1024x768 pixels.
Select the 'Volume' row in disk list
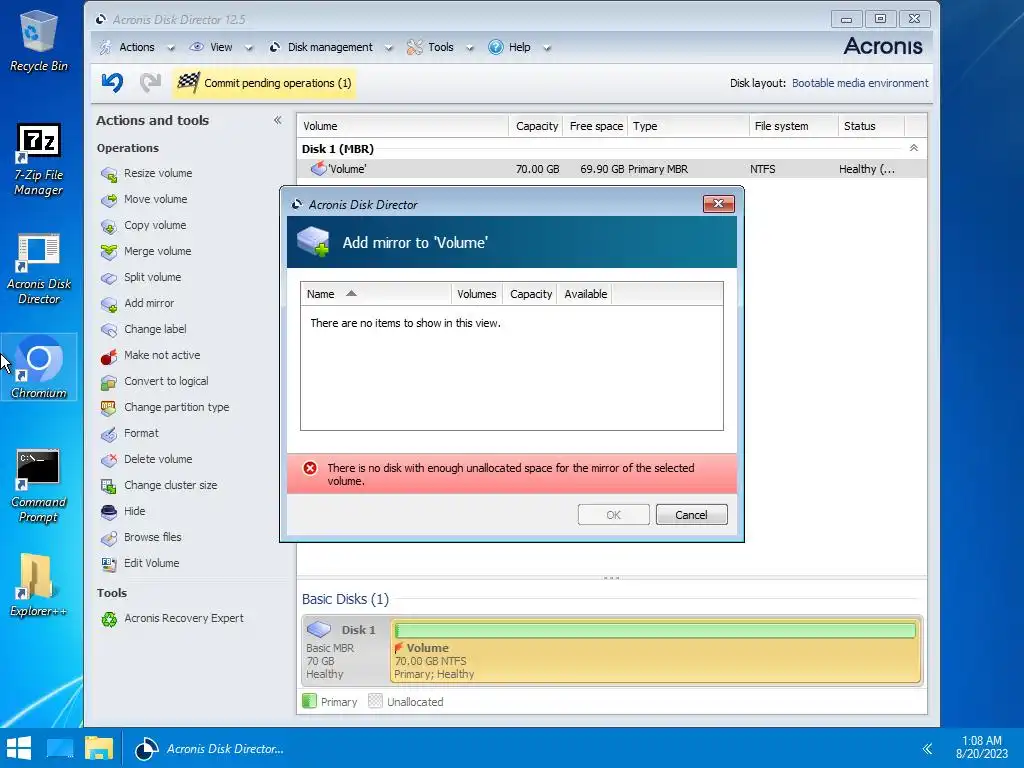click(612, 169)
